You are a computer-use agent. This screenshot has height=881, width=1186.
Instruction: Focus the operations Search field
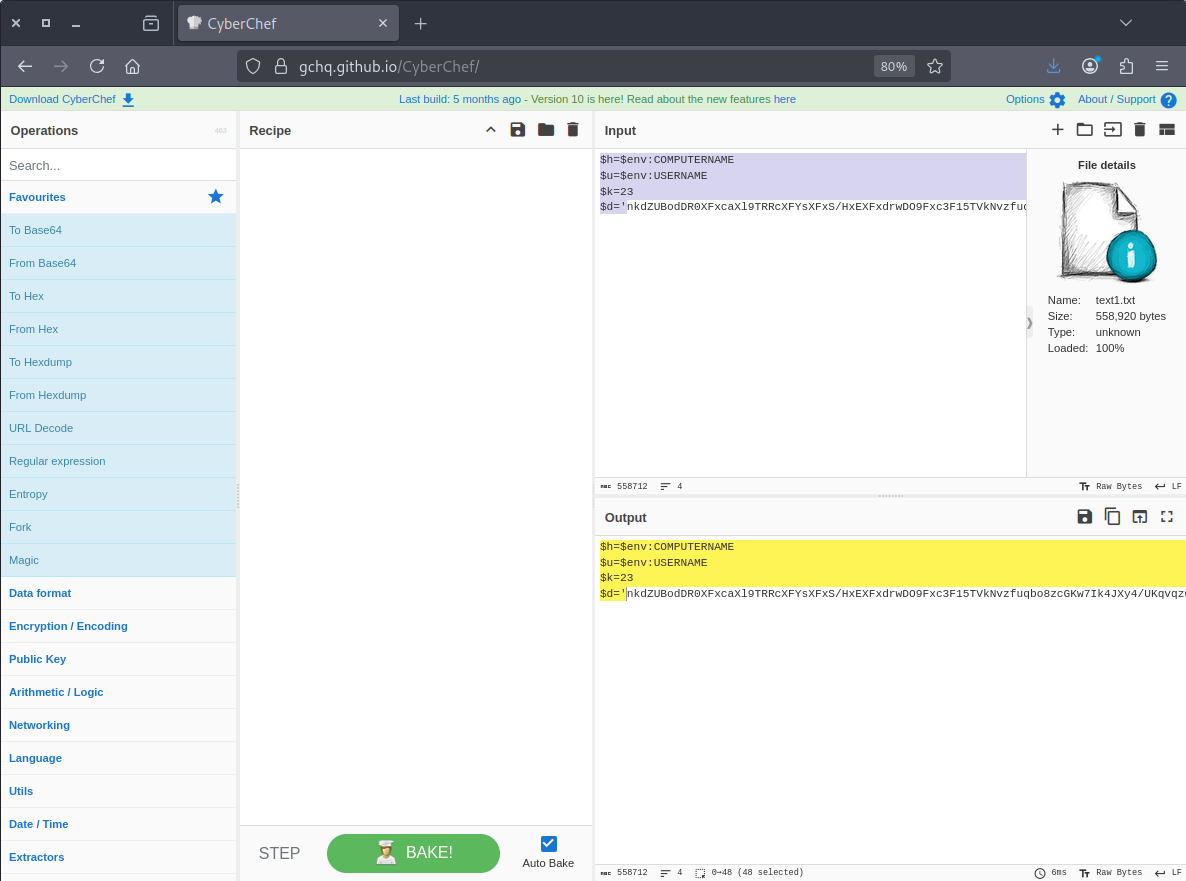click(x=118, y=165)
